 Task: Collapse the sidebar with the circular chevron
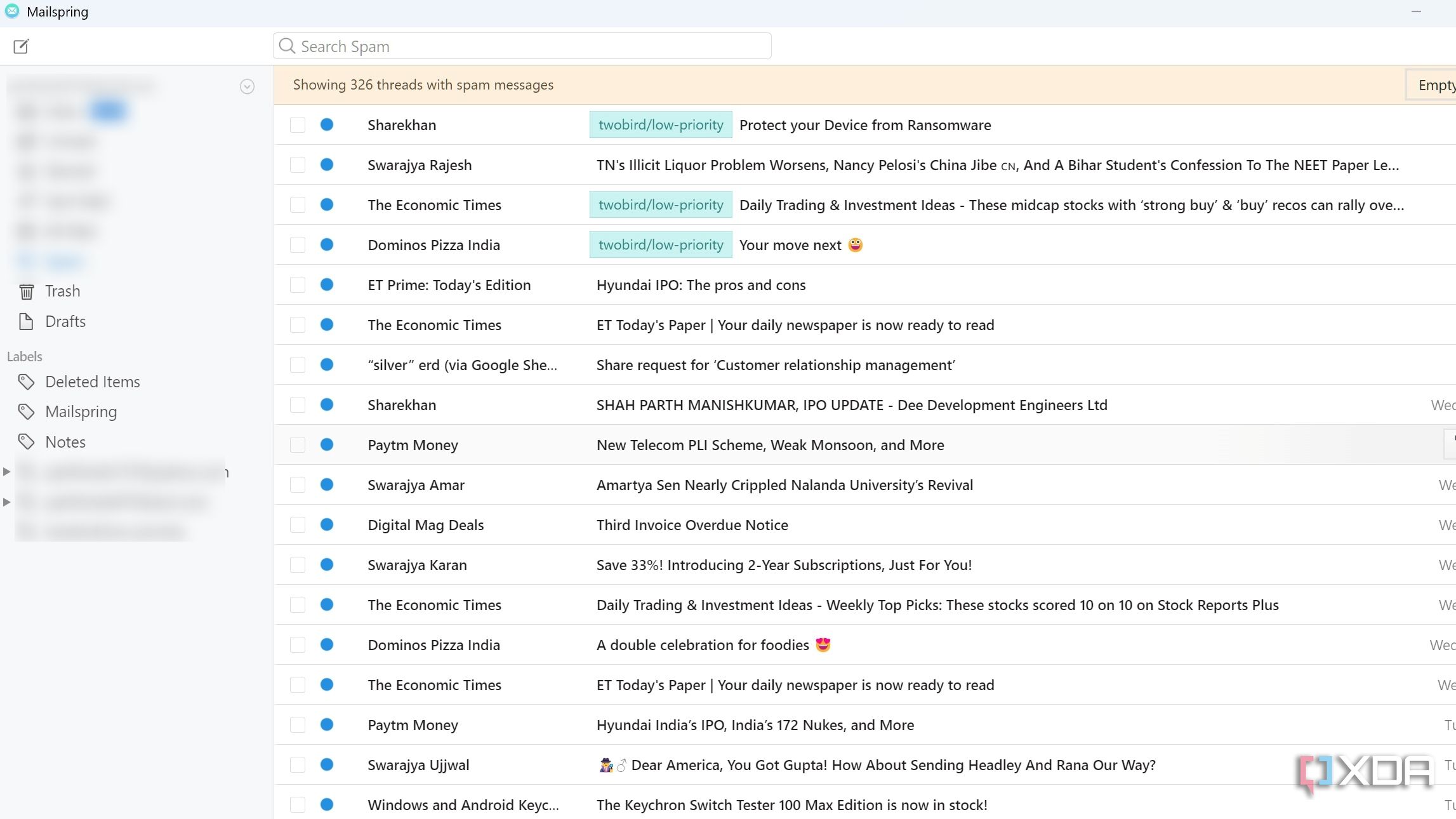pos(247,86)
